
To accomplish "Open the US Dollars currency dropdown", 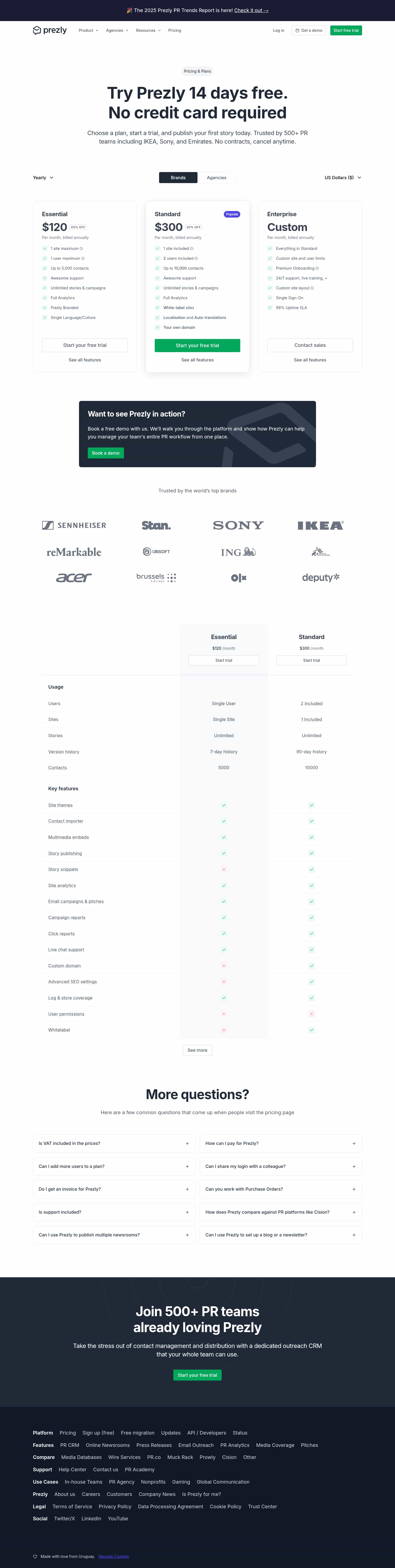I will [343, 178].
